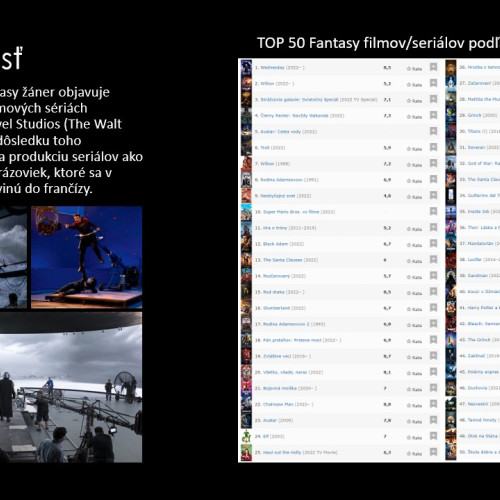The height and width of the screenshot is (500, 500).
Task: Bookmark Super Mario Bros. vo filme
Action: [433, 212]
